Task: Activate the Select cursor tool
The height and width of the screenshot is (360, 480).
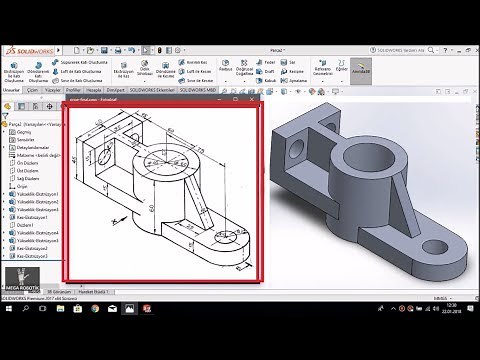Action: tap(146, 50)
